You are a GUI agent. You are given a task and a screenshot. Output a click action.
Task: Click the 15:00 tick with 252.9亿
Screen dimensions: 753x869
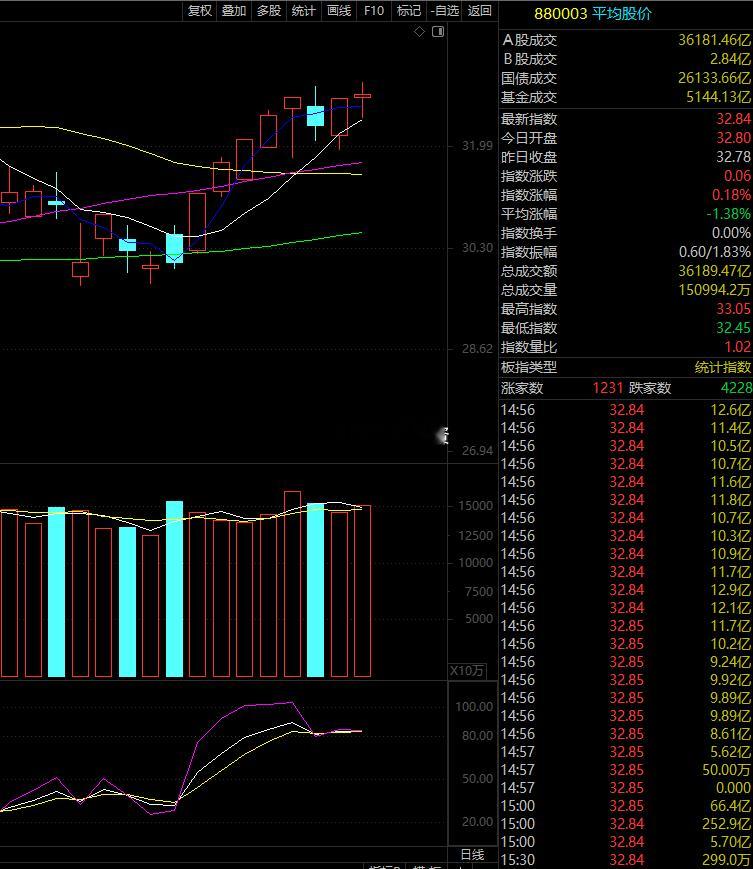coord(626,824)
